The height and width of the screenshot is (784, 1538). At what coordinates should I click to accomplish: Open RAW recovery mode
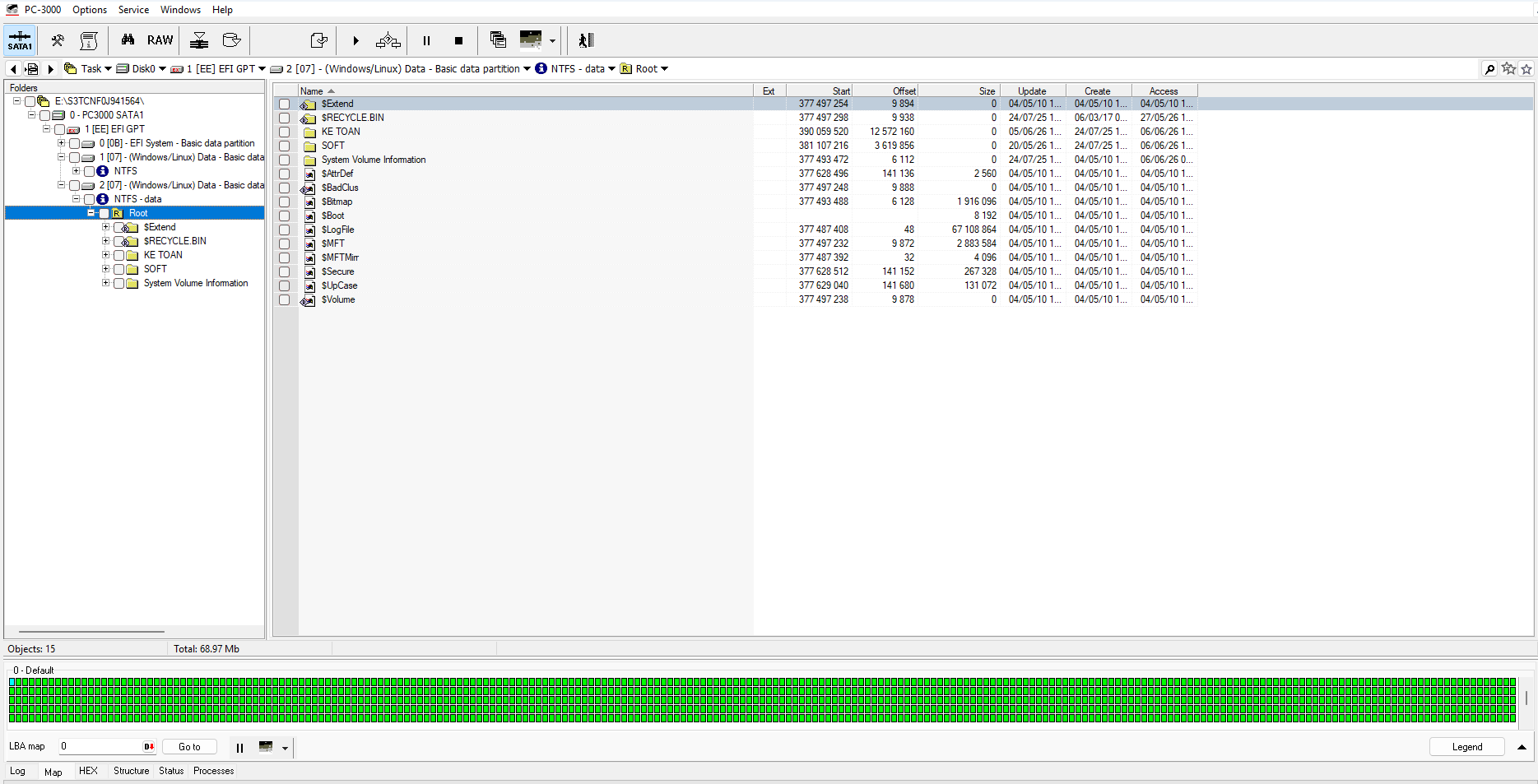160,40
